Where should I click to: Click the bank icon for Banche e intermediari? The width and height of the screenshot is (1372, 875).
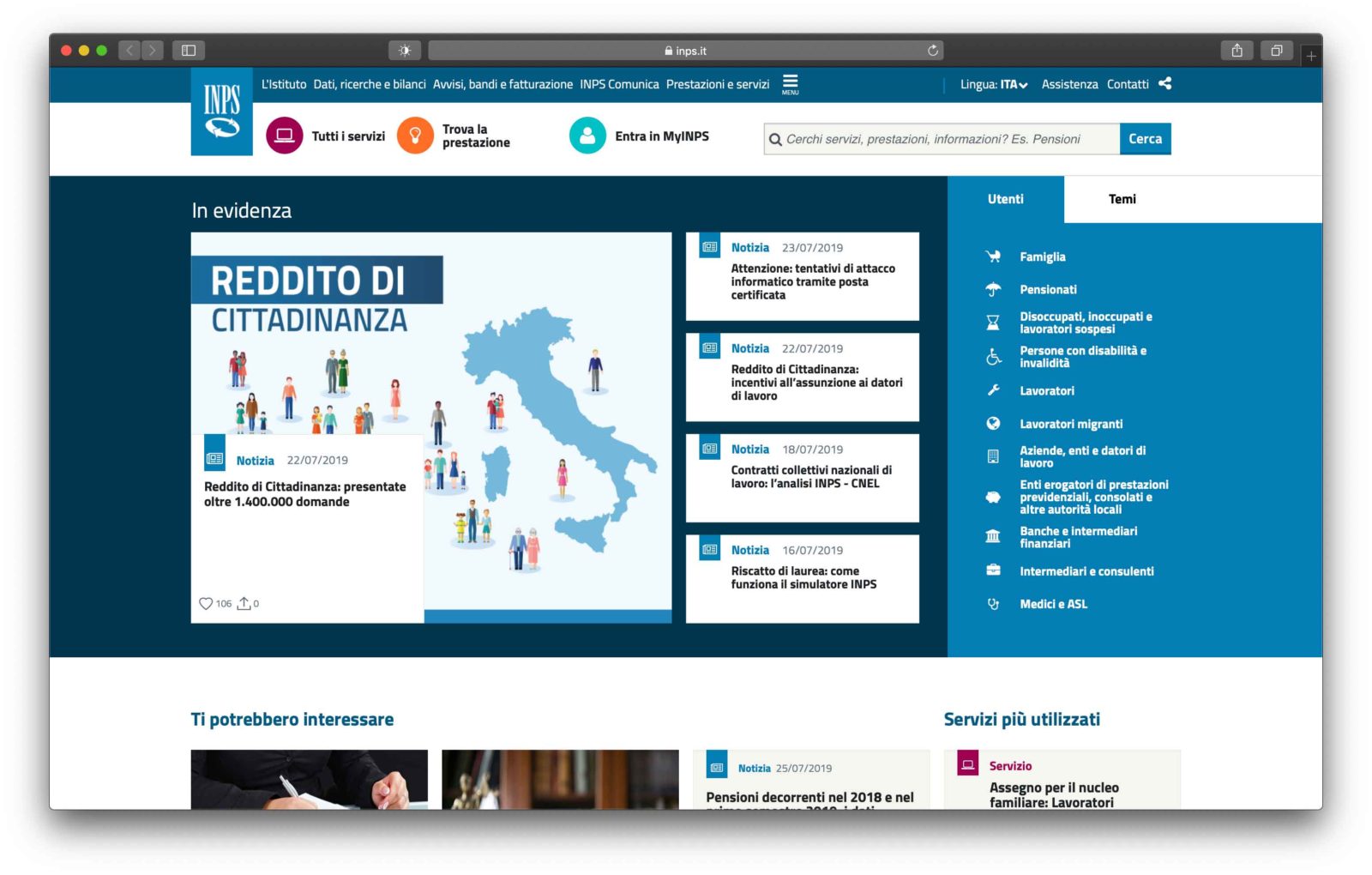(993, 537)
